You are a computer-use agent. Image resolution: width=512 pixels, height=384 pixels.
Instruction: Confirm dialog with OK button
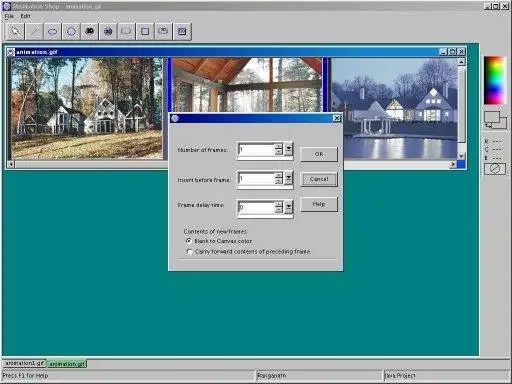(x=319, y=154)
